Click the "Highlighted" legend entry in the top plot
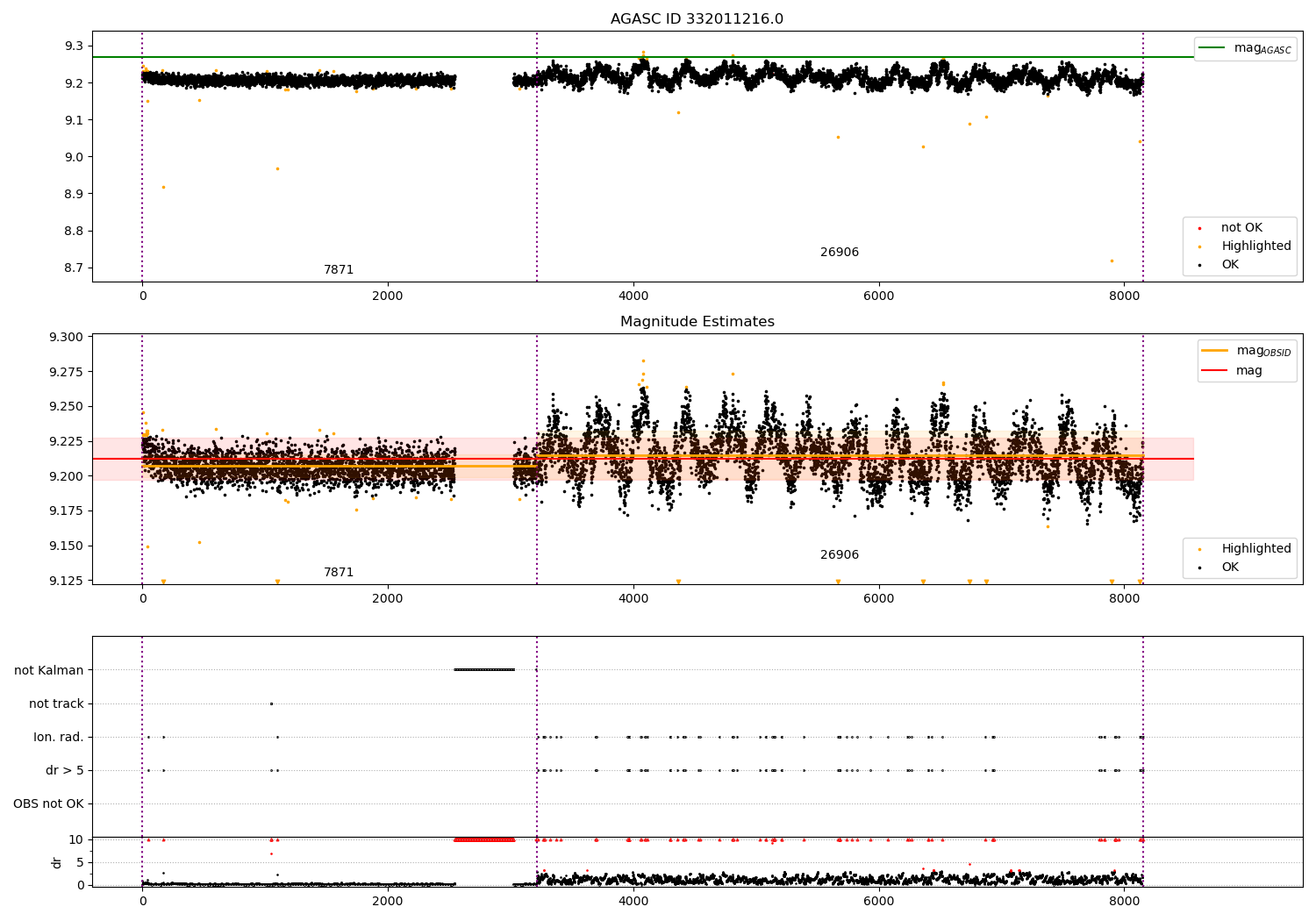The width and height of the screenshot is (1316, 921). pos(1246,246)
